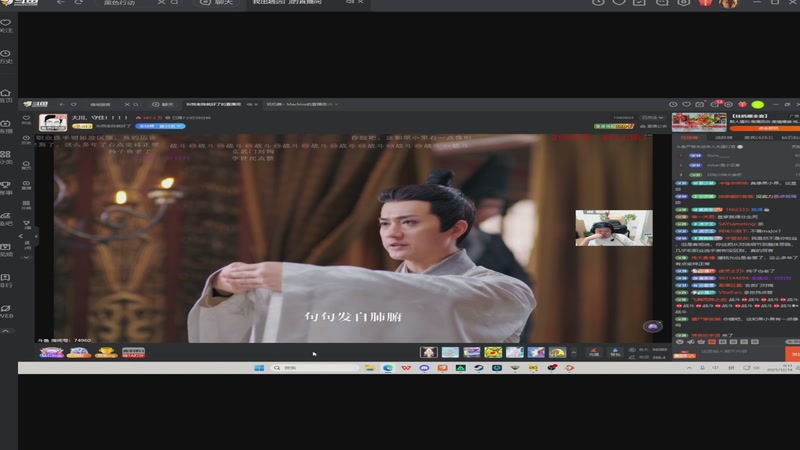Open messages icon in outer top-right bar

pos(662,3)
